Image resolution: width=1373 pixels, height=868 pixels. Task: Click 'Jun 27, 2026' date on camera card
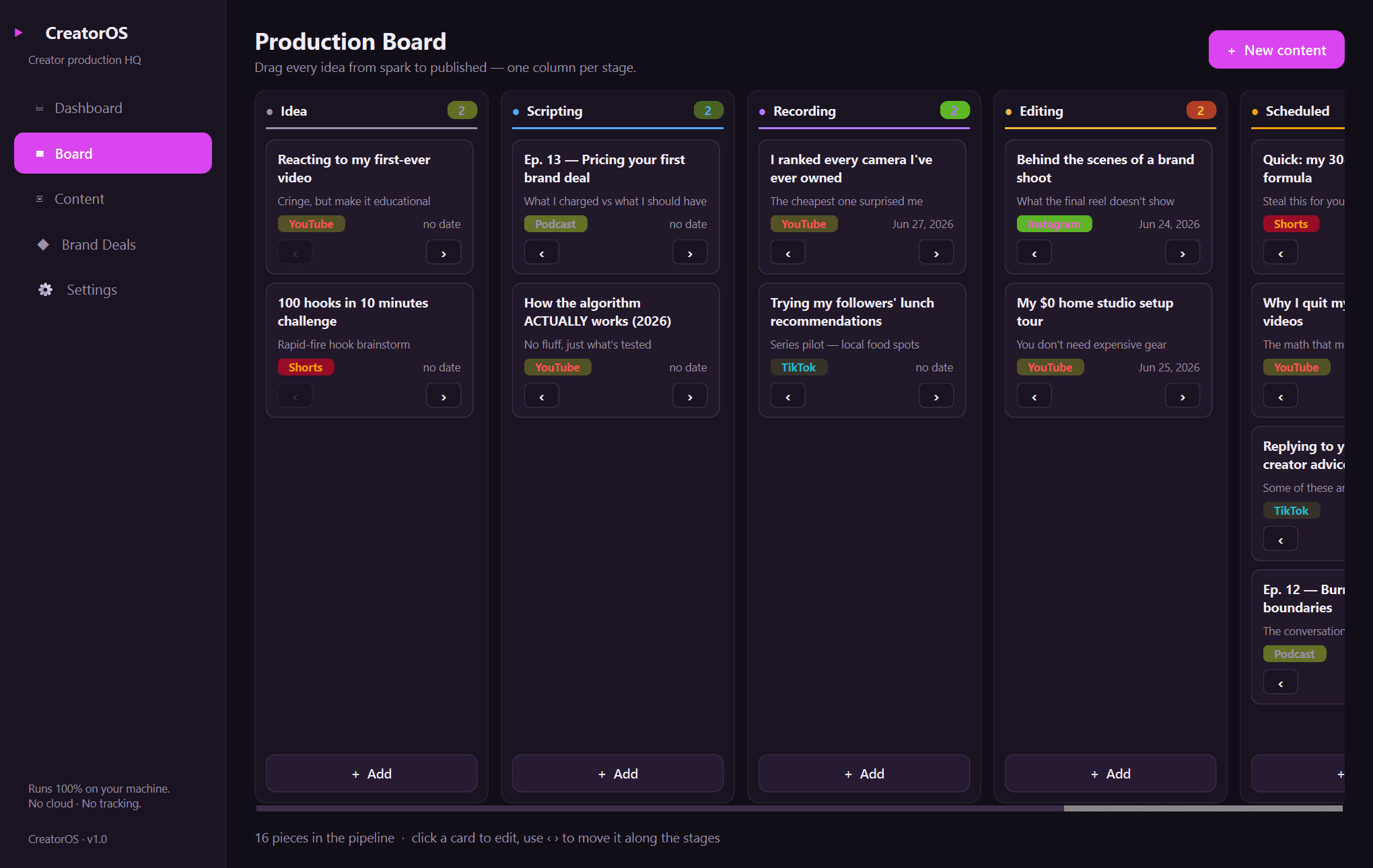[923, 224]
